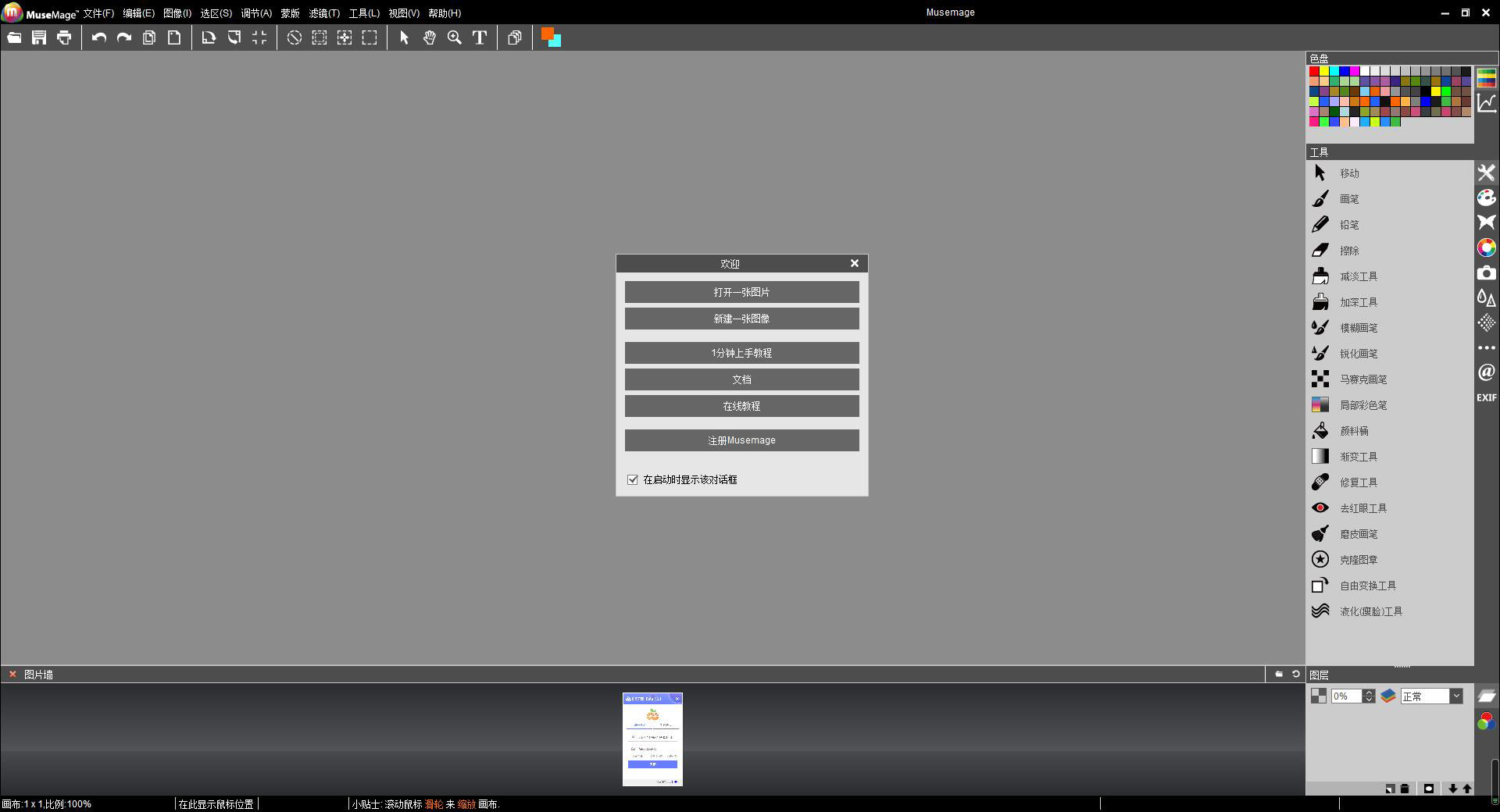Click the delete layer trash icon
The height and width of the screenshot is (812, 1500).
coord(1405,789)
